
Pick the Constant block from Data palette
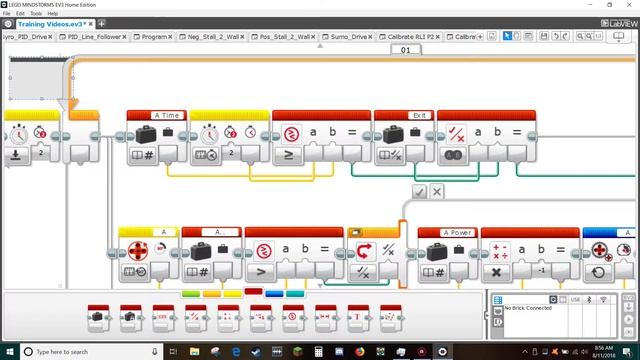(x=131, y=318)
